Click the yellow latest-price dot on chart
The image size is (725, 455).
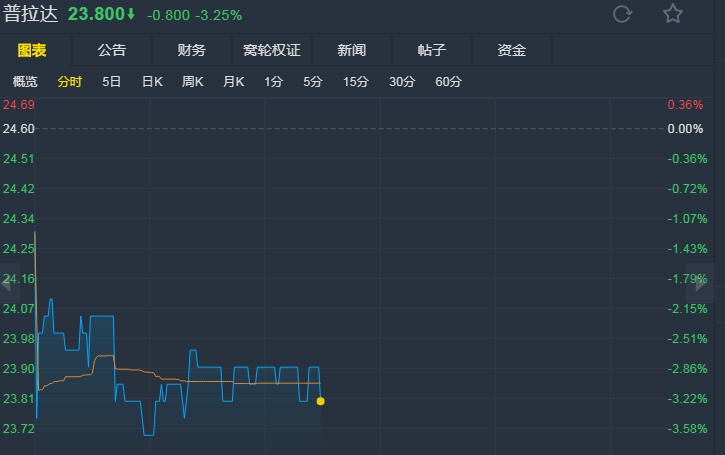pyautogui.click(x=320, y=401)
